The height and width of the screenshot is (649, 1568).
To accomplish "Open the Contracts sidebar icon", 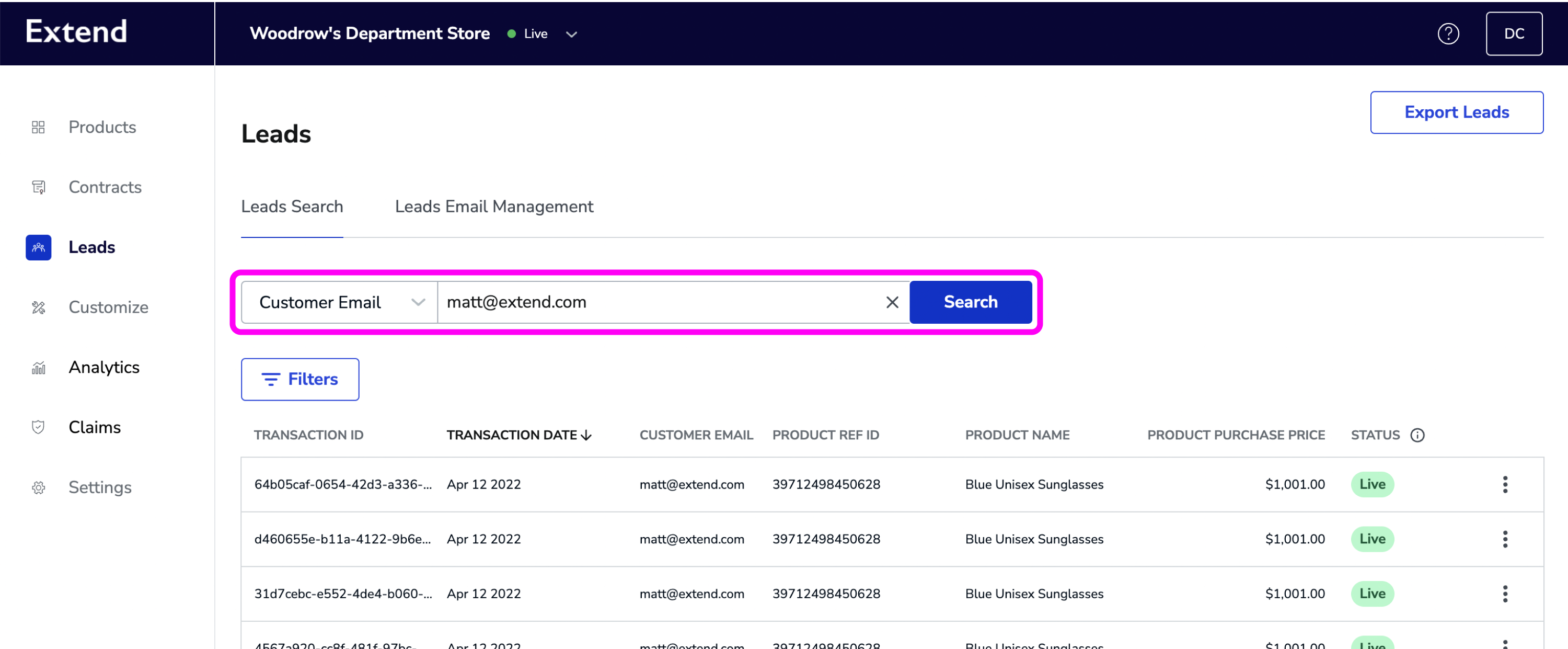I will click(38, 187).
